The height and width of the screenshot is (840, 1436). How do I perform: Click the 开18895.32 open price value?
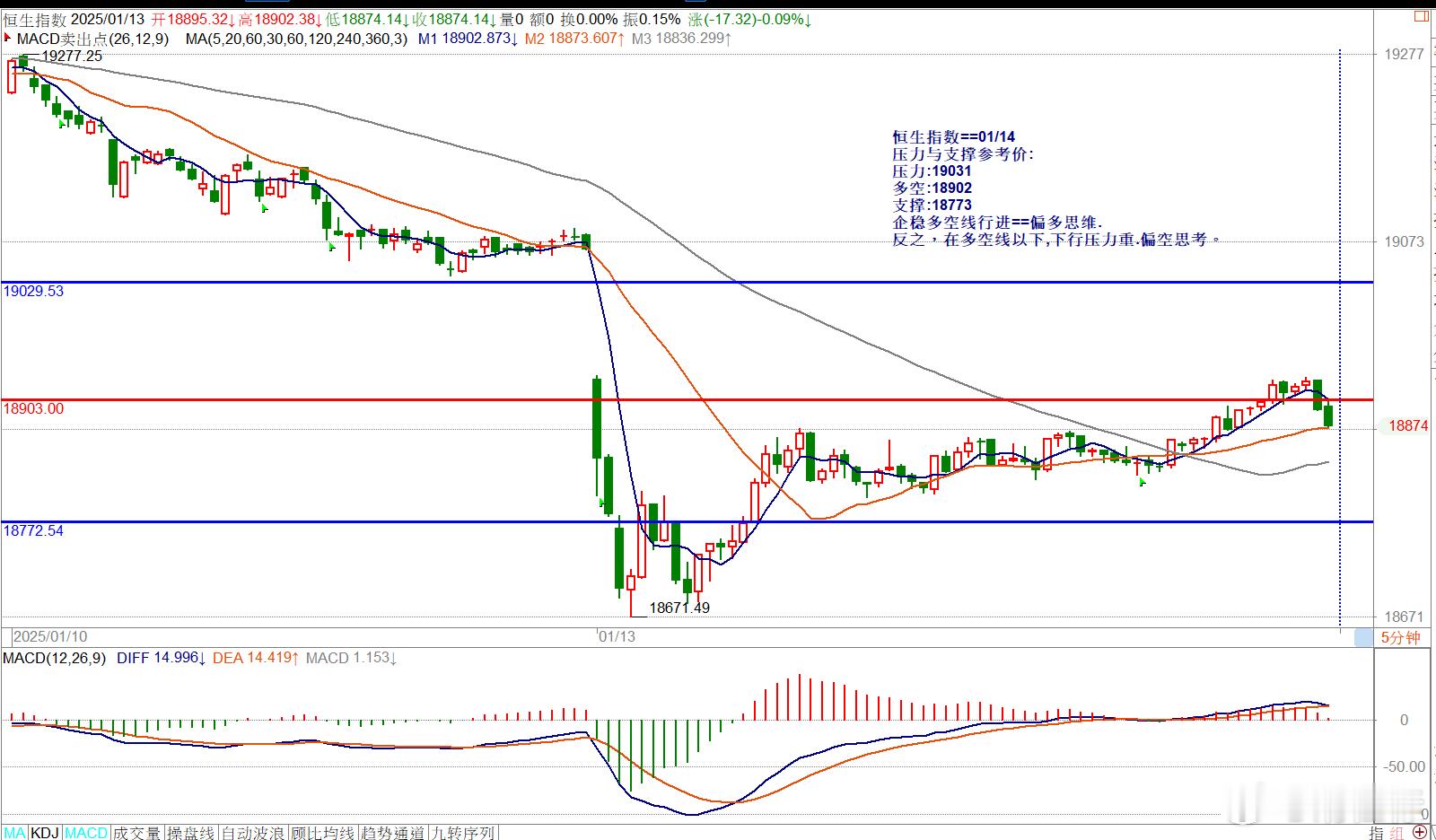pyautogui.click(x=194, y=19)
